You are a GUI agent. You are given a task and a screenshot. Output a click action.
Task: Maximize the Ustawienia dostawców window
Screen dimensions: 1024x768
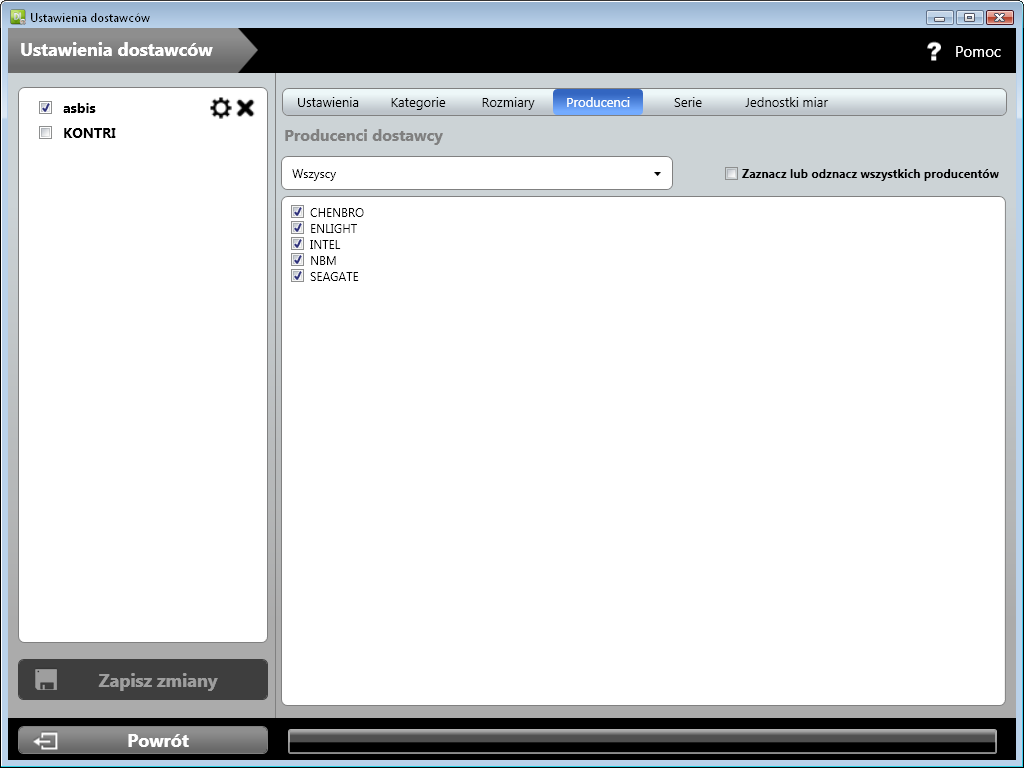point(969,18)
